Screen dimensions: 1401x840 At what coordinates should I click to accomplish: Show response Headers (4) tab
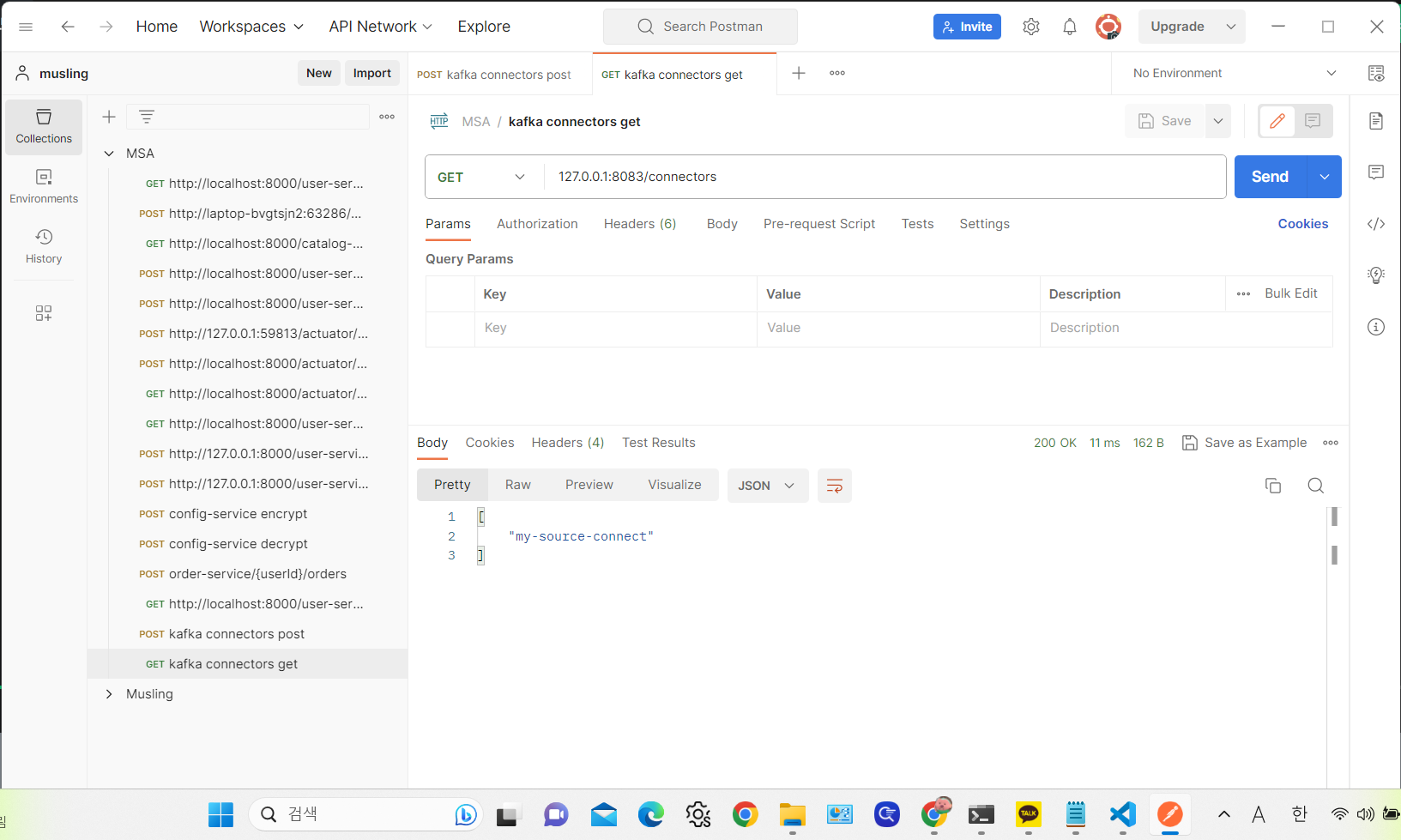pyautogui.click(x=568, y=443)
